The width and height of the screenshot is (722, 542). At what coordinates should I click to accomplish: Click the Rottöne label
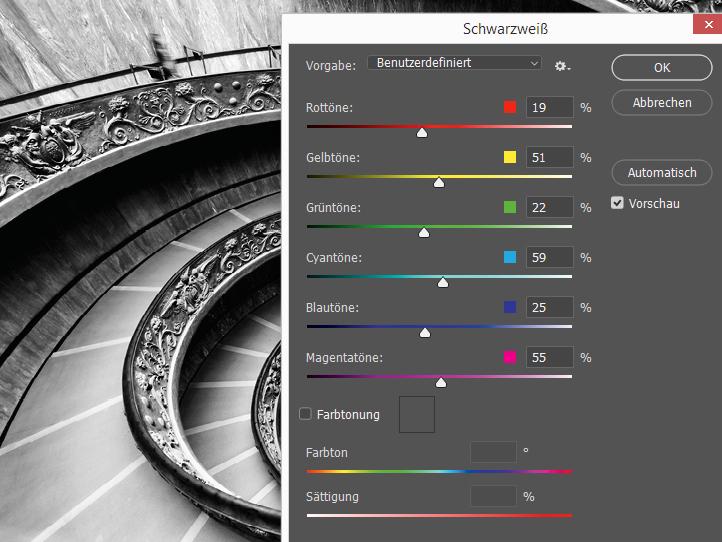[329, 107]
